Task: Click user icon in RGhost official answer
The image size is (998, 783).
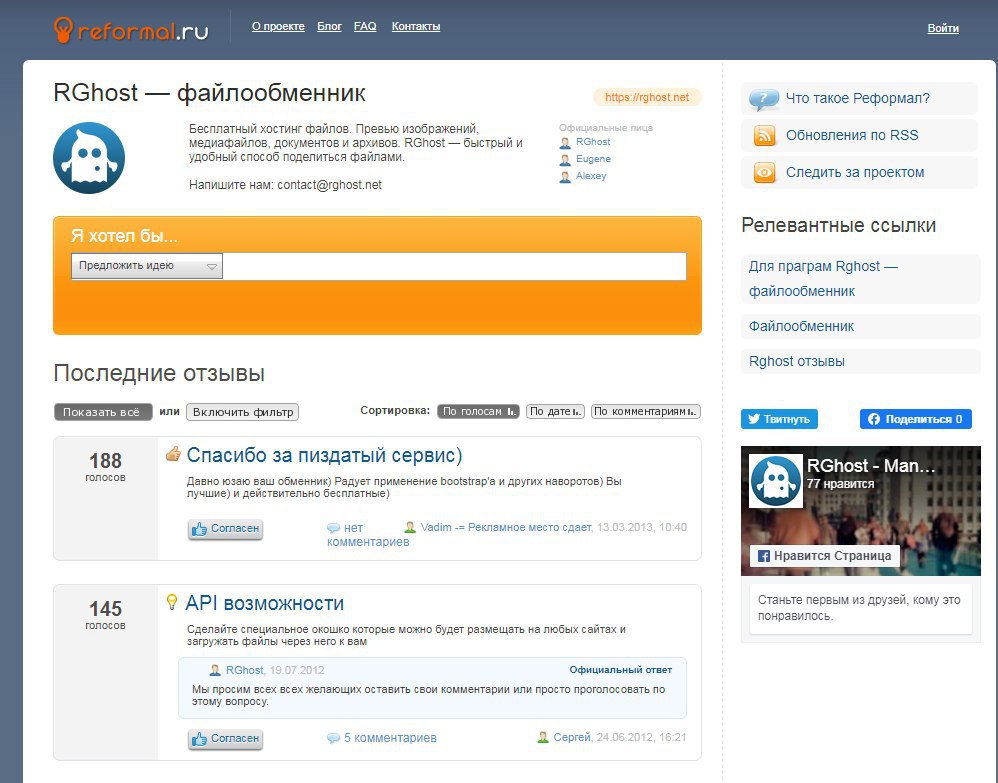Action: click(x=215, y=670)
